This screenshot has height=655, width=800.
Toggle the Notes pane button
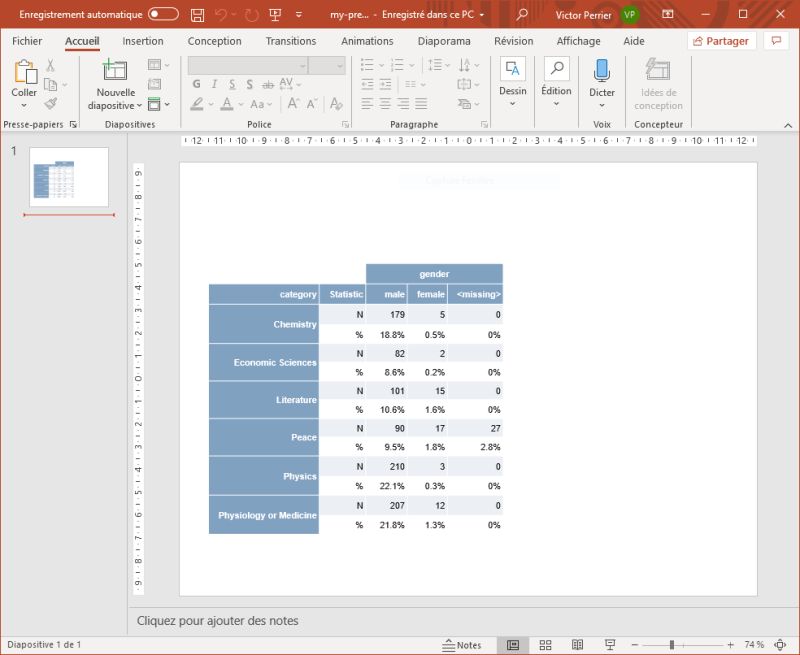pos(462,645)
